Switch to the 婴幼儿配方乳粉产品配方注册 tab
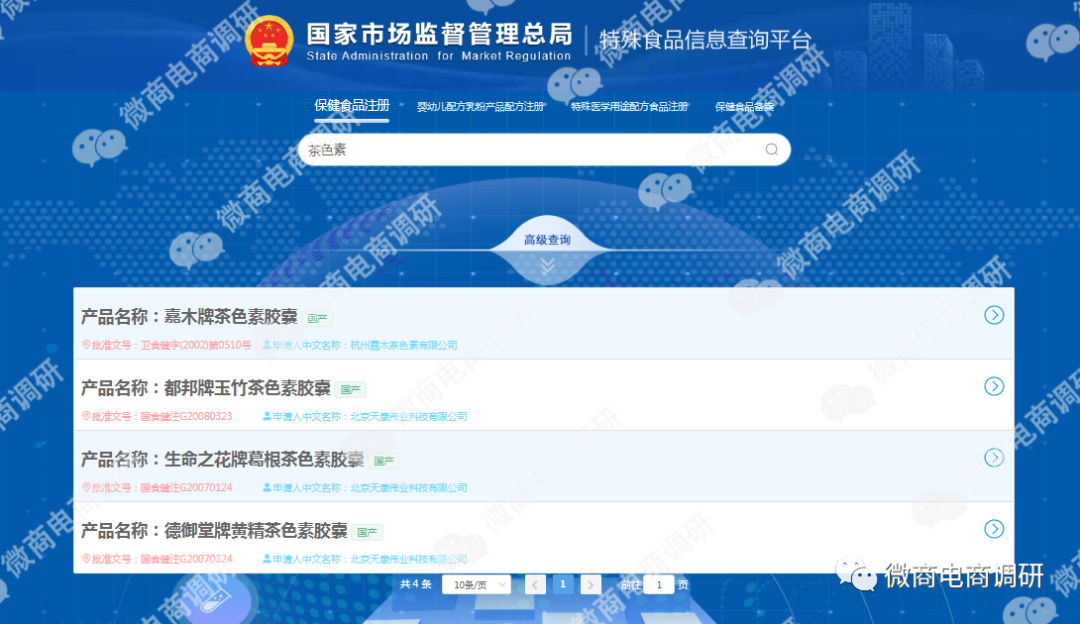The width and height of the screenshot is (1080, 624). [479, 104]
